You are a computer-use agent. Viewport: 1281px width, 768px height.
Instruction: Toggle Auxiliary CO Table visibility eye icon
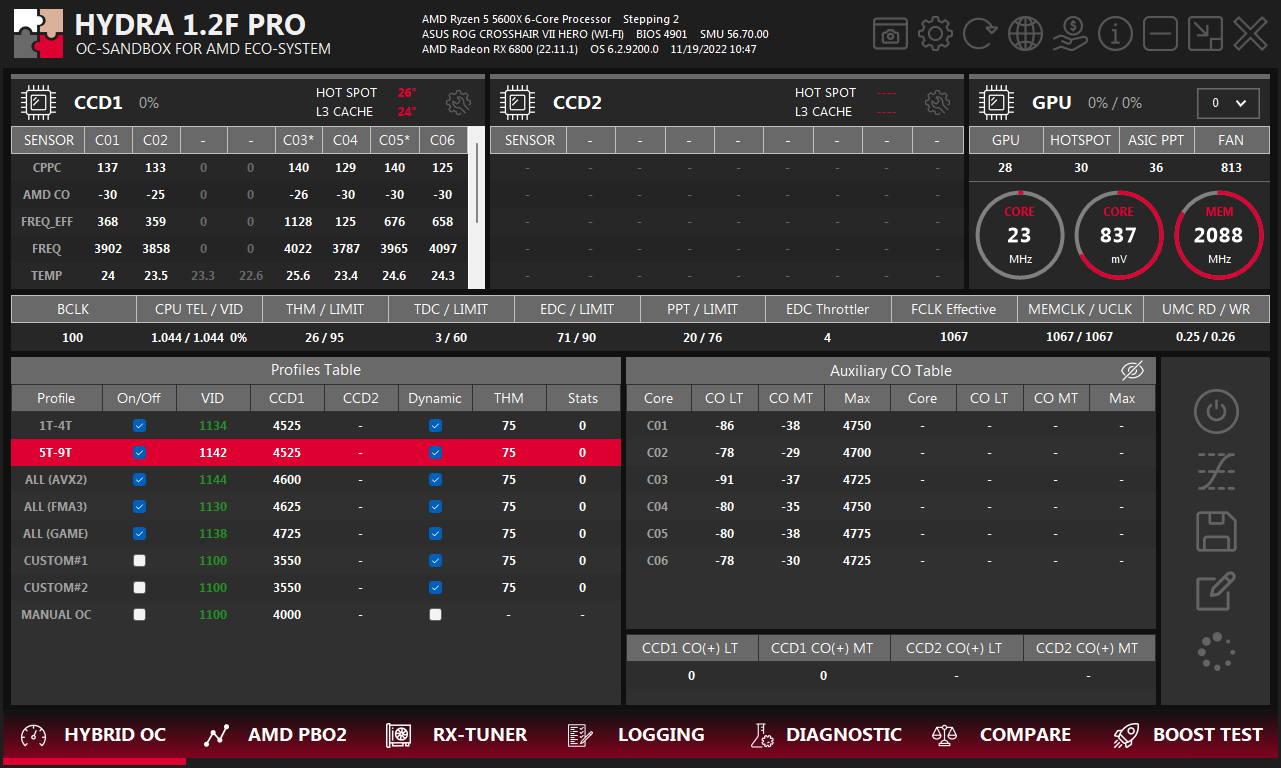click(x=1131, y=371)
